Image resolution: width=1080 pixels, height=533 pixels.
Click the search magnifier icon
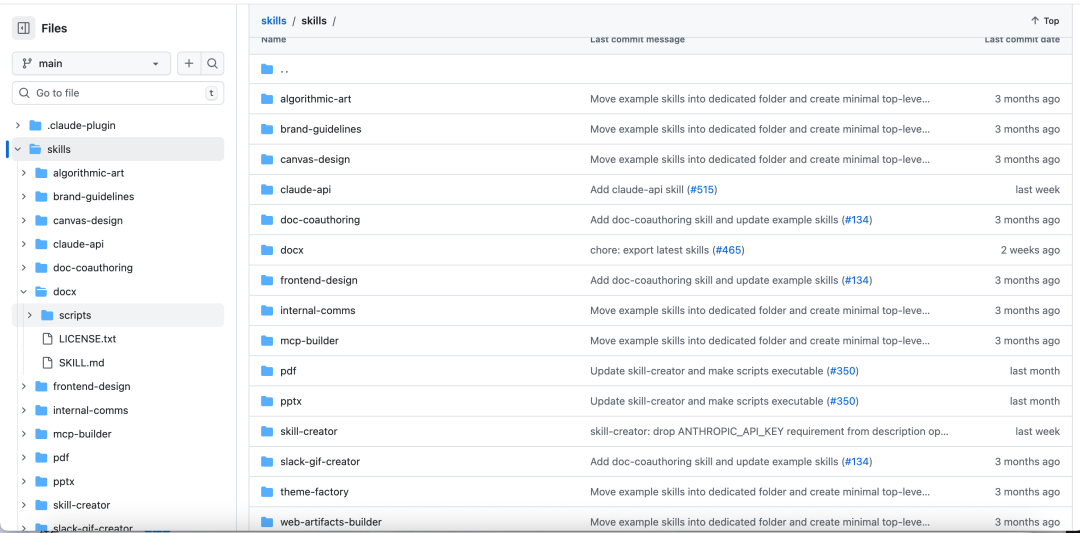click(x=212, y=63)
